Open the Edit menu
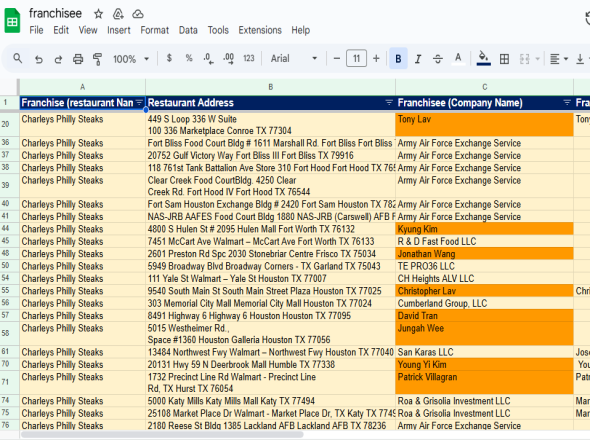This screenshot has height=440, width=590. (x=61, y=30)
